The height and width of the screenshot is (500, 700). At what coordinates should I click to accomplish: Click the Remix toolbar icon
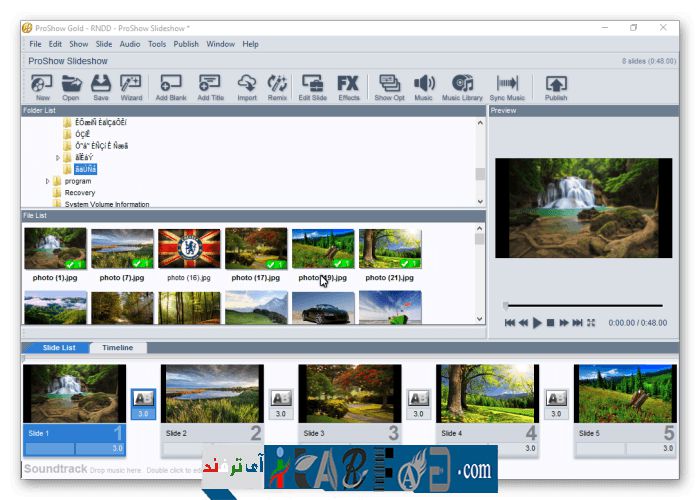click(277, 86)
